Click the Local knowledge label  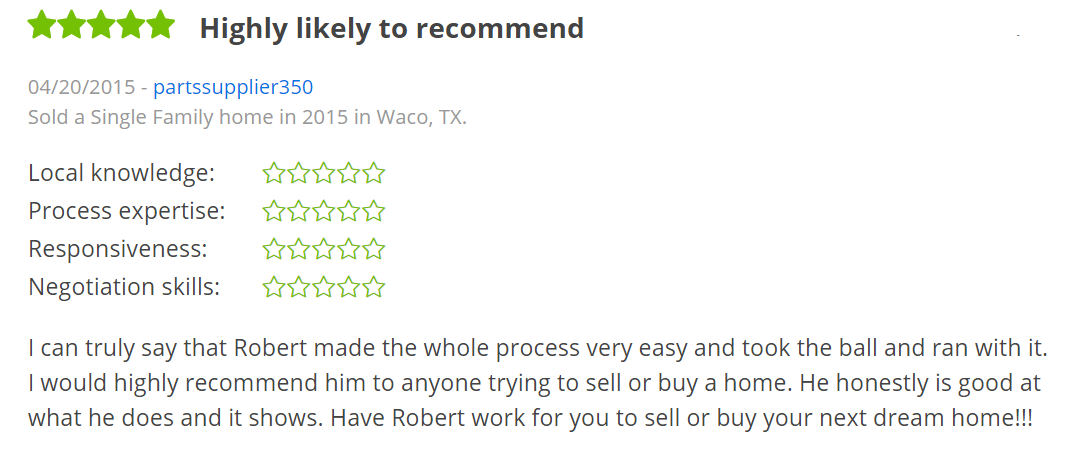122,173
